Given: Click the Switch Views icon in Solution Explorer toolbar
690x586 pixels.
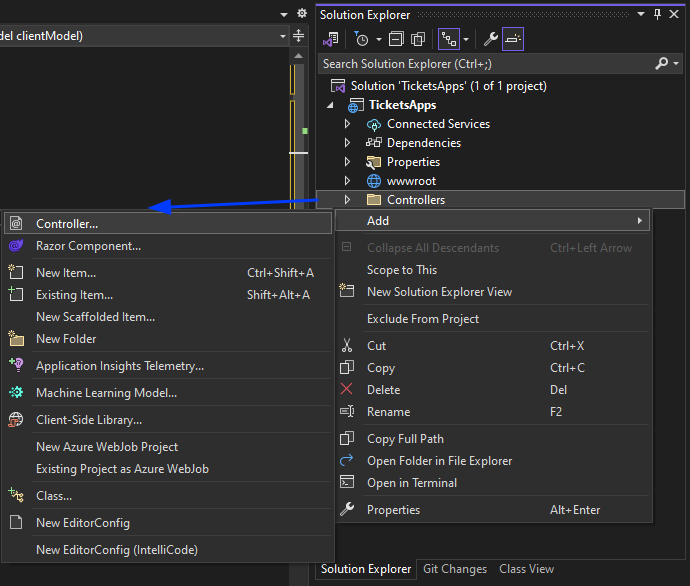Looking at the screenshot, I should (331, 39).
